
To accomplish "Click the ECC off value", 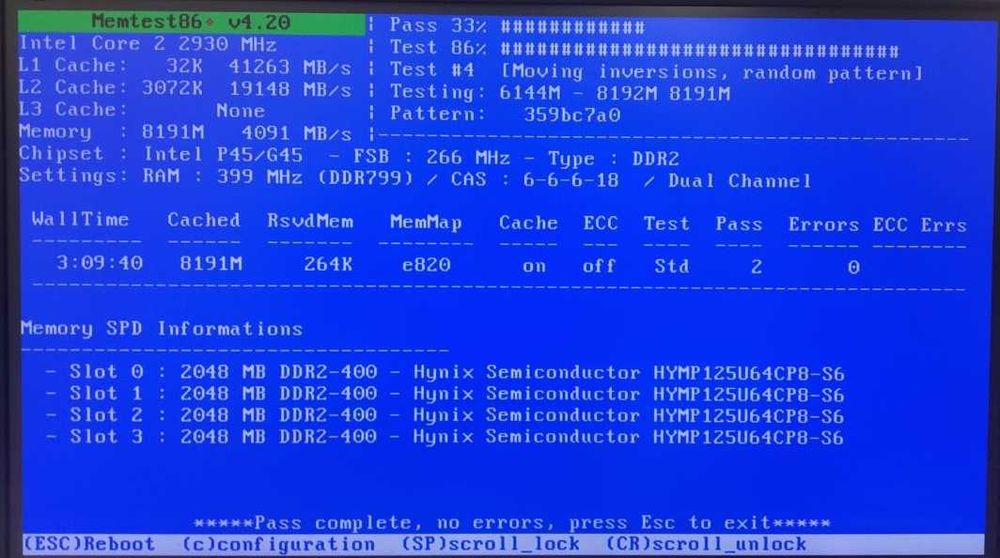I will pyautogui.click(x=599, y=266).
